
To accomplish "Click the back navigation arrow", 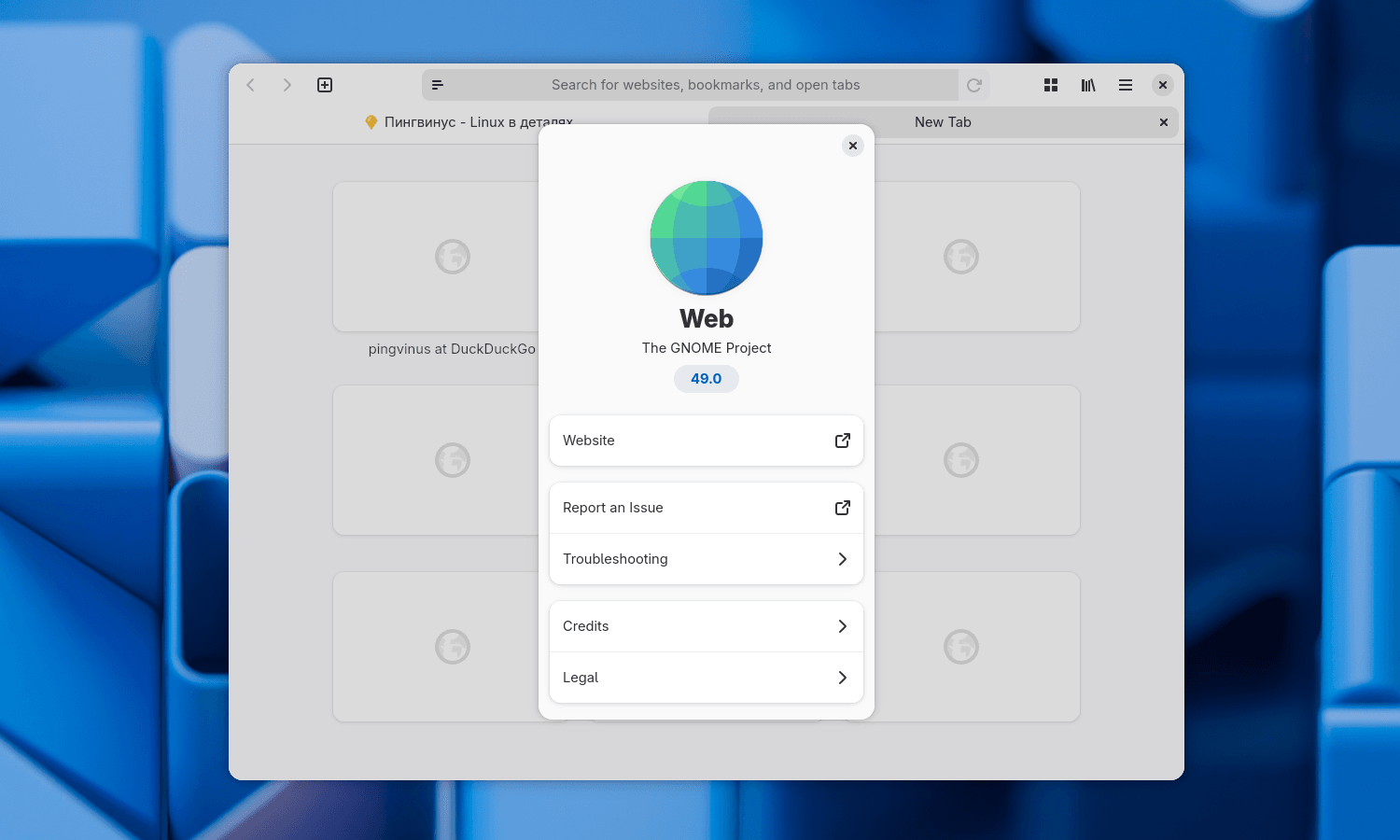I will (x=250, y=85).
